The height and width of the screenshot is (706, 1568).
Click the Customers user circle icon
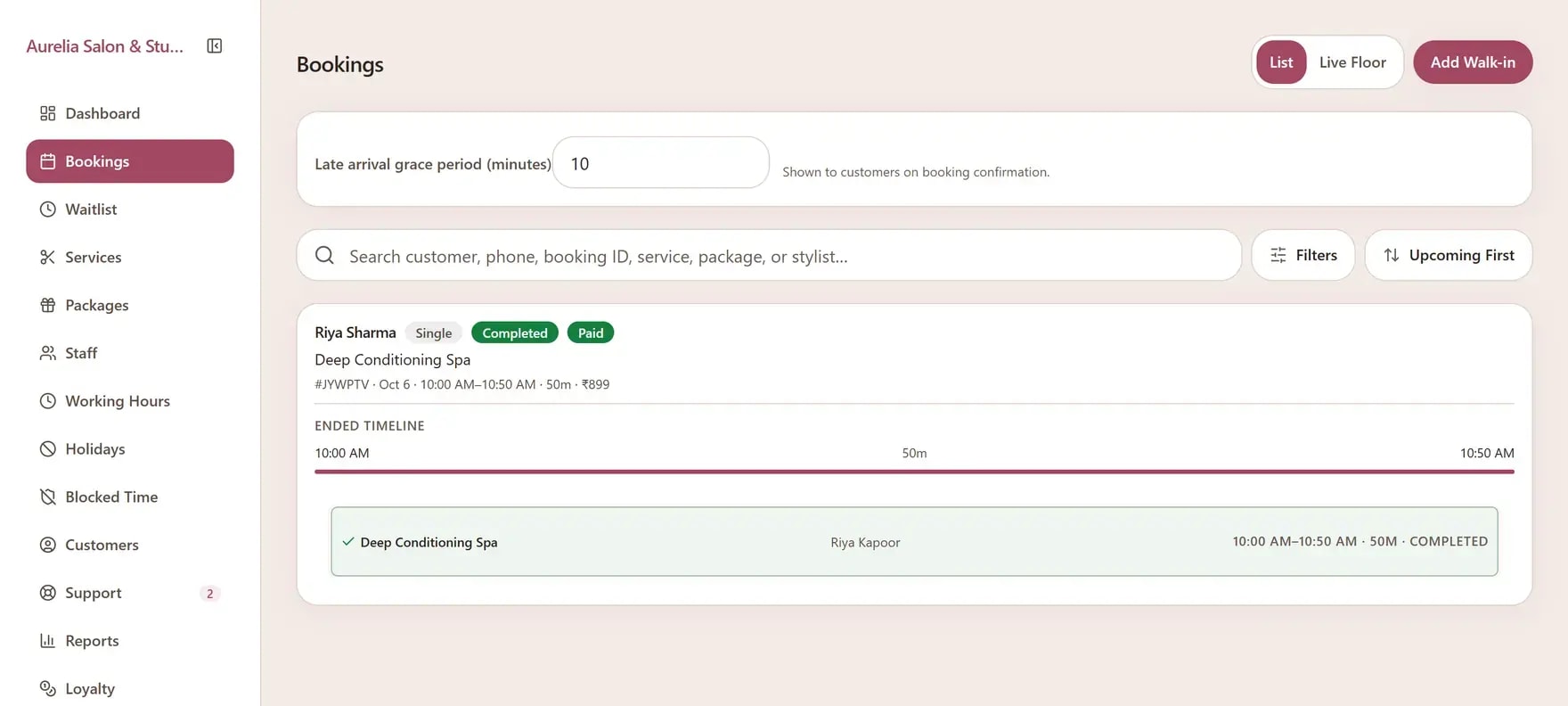[48, 545]
